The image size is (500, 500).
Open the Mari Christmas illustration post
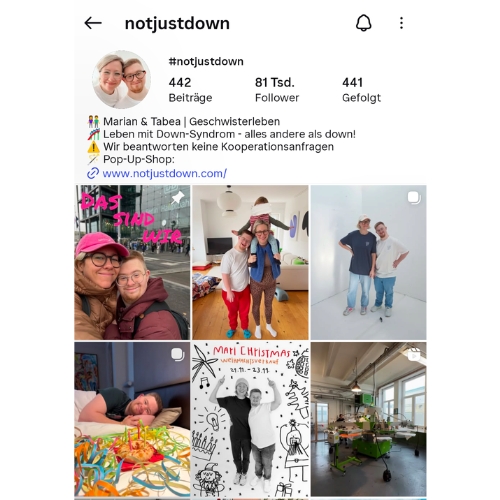pos(250,419)
